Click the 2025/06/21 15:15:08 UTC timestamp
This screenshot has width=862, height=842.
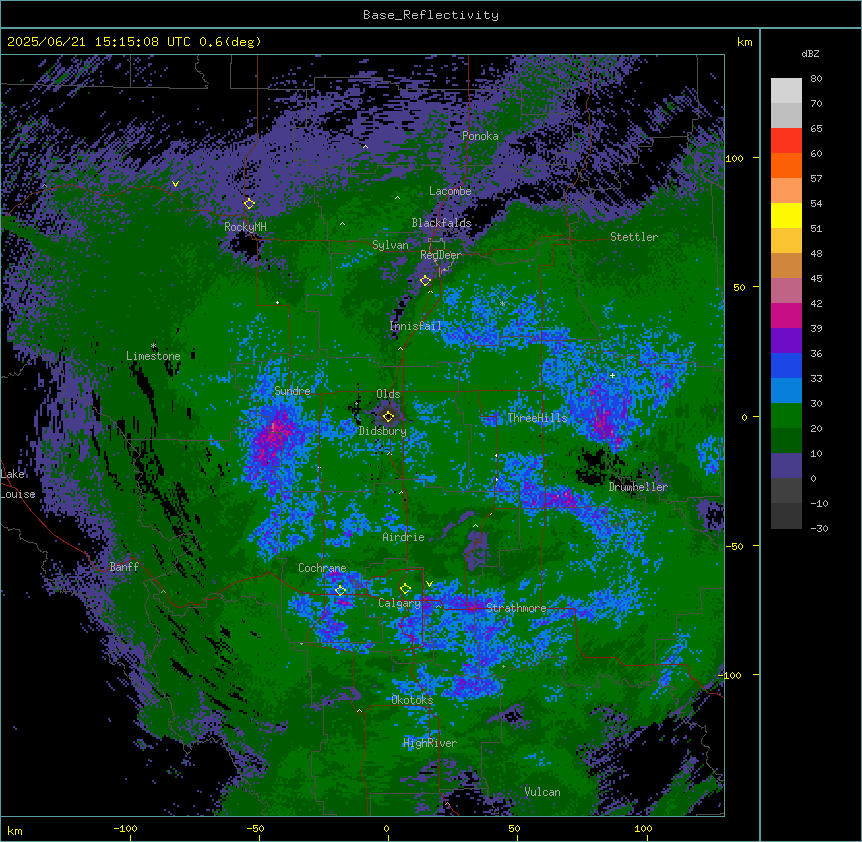coord(99,42)
